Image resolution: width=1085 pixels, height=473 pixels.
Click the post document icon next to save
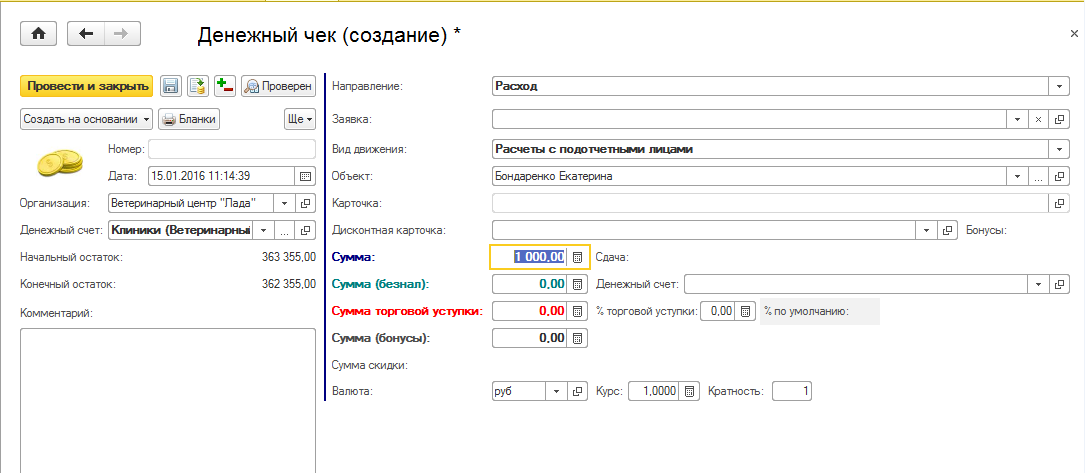pyautogui.click(x=198, y=87)
